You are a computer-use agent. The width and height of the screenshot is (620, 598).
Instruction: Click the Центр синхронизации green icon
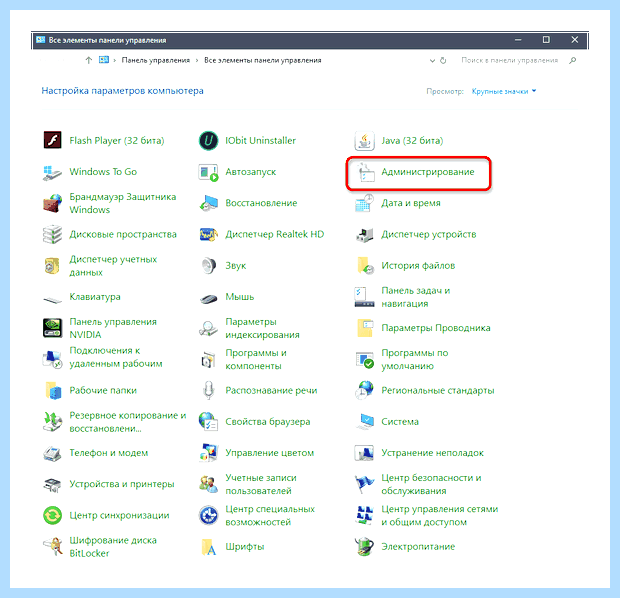[x=53, y=516]
